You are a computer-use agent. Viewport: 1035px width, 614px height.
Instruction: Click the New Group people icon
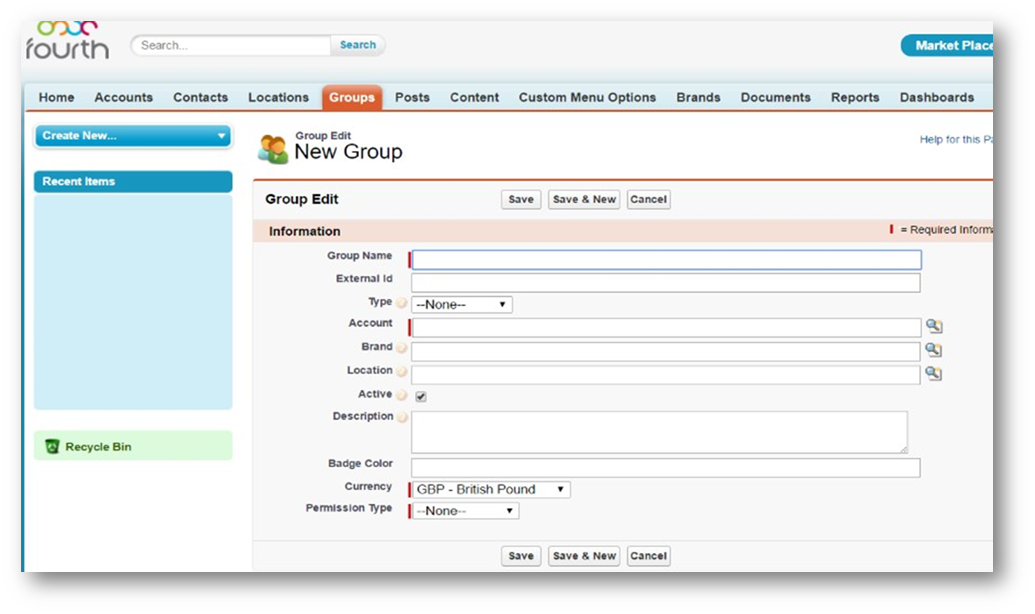[x=272, y=148]
